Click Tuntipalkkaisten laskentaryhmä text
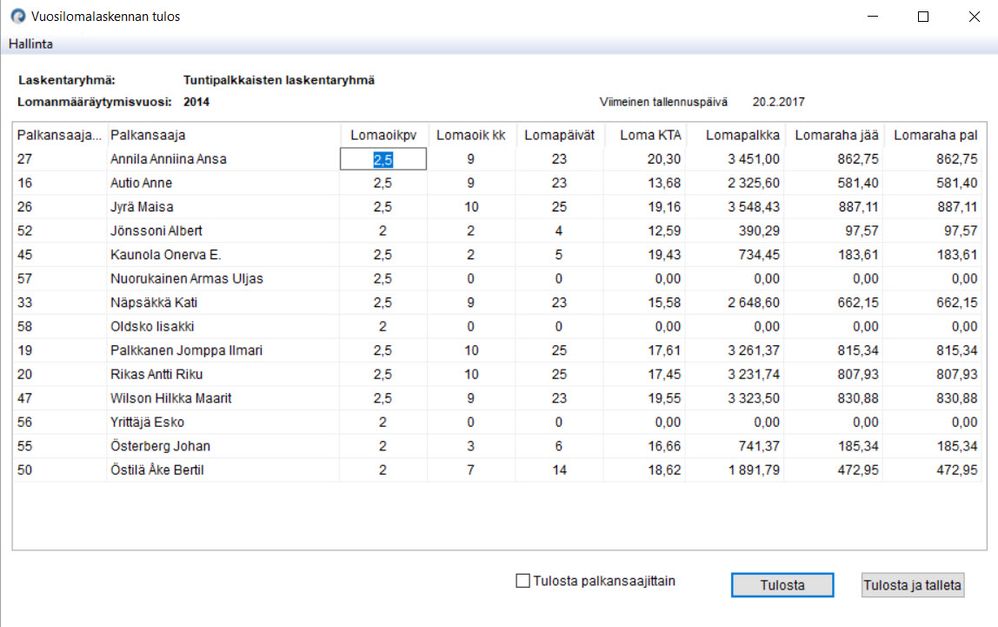This screenshot has width=998, height=627. (x=279, y=80)
